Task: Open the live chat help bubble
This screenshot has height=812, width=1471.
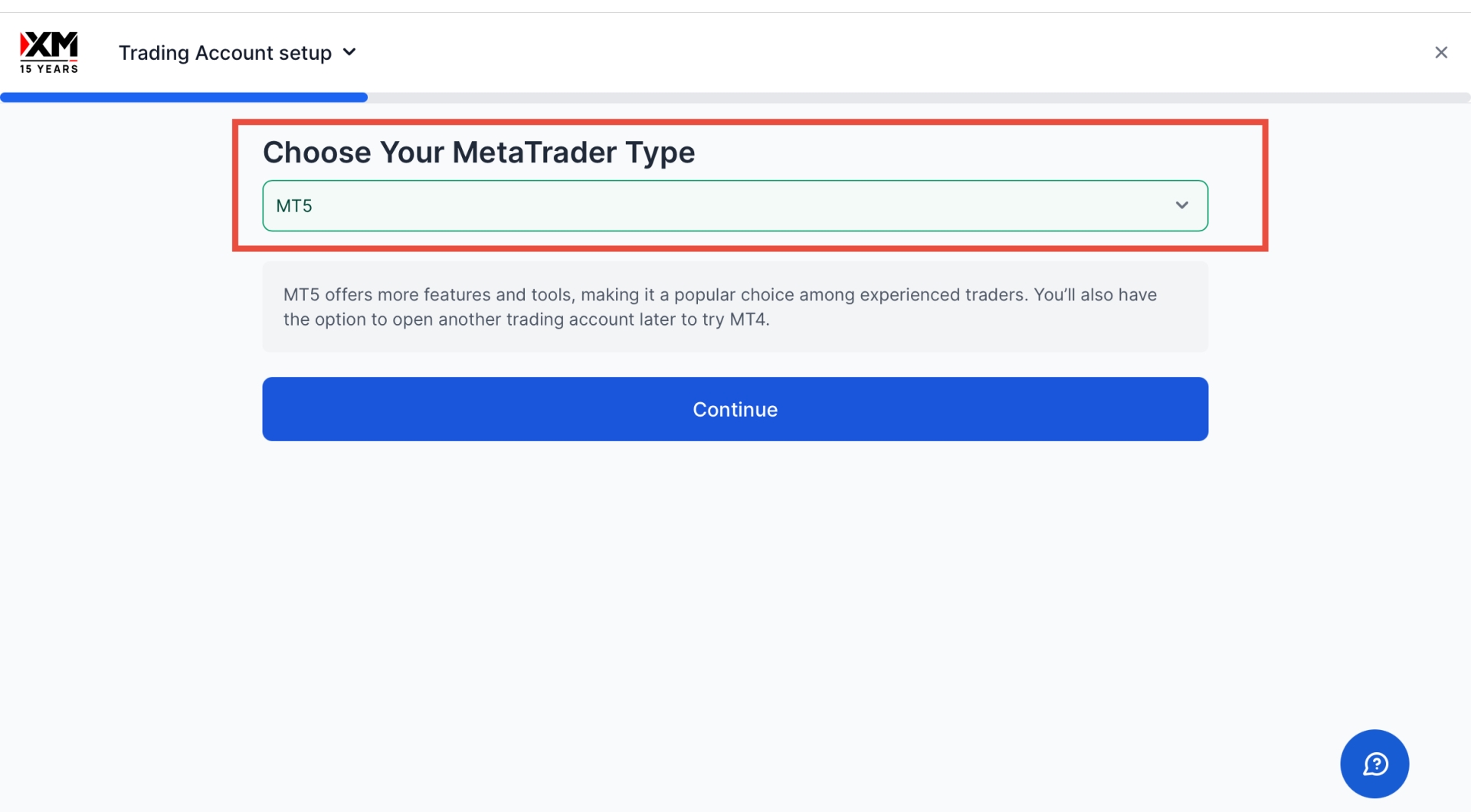Action: click(1374, 764)
